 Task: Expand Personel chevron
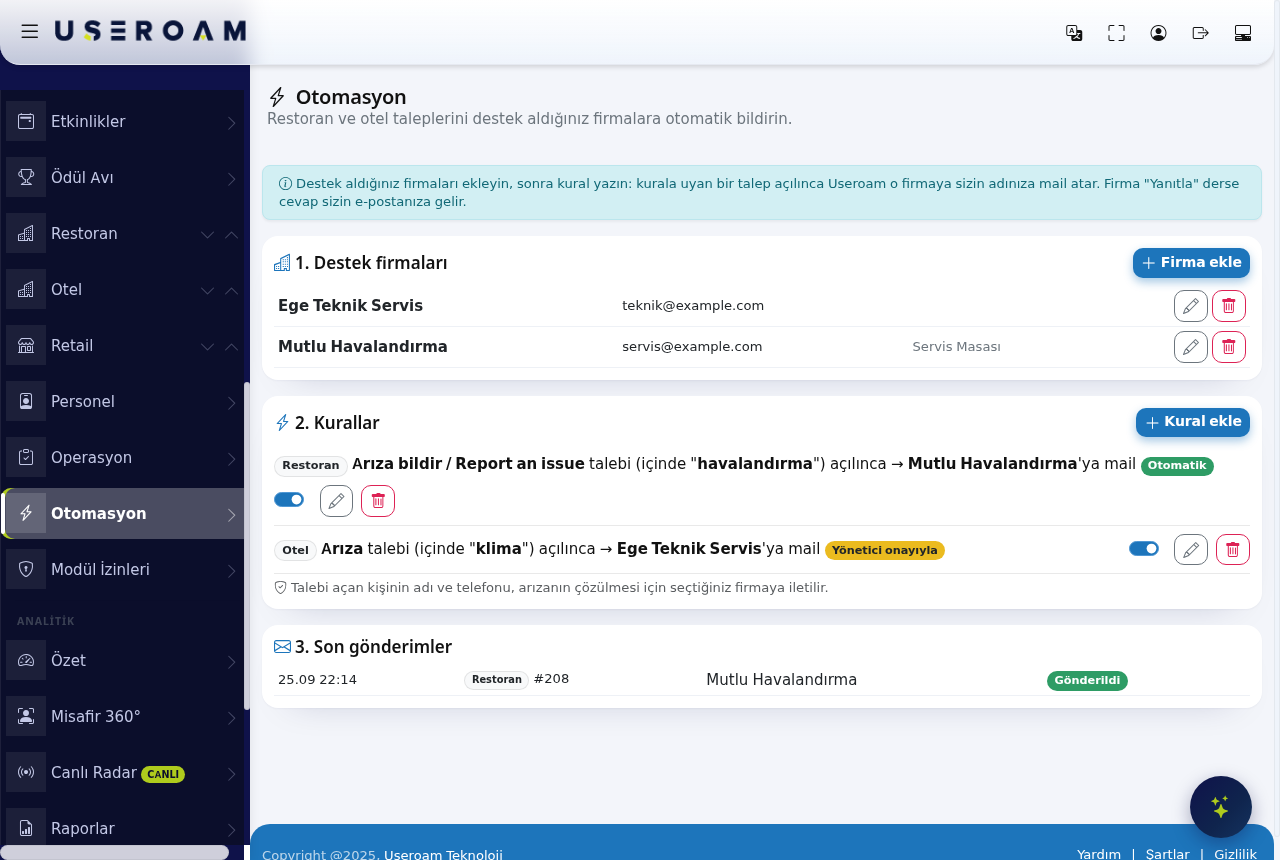point(231,403)
